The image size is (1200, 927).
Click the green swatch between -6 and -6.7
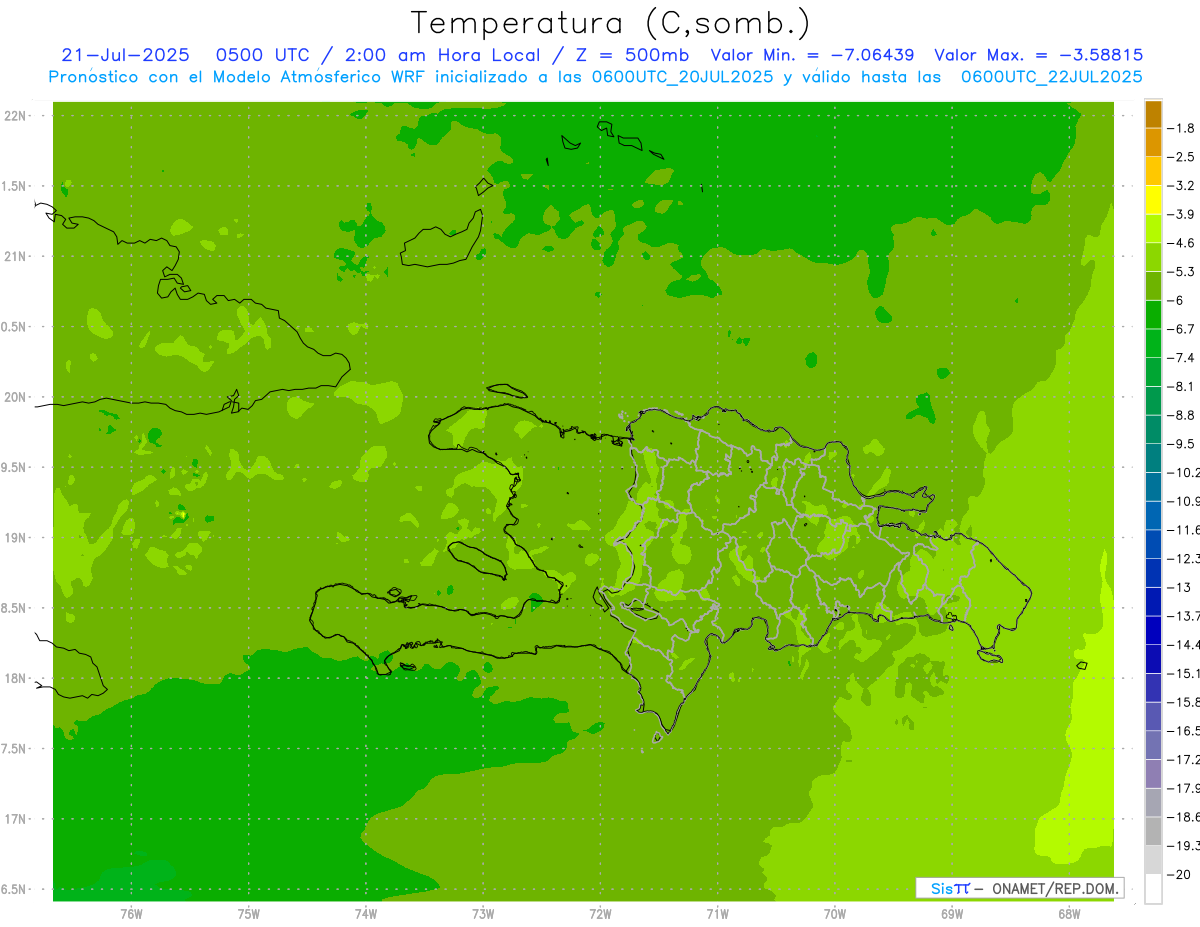[x=1153, y=315]
